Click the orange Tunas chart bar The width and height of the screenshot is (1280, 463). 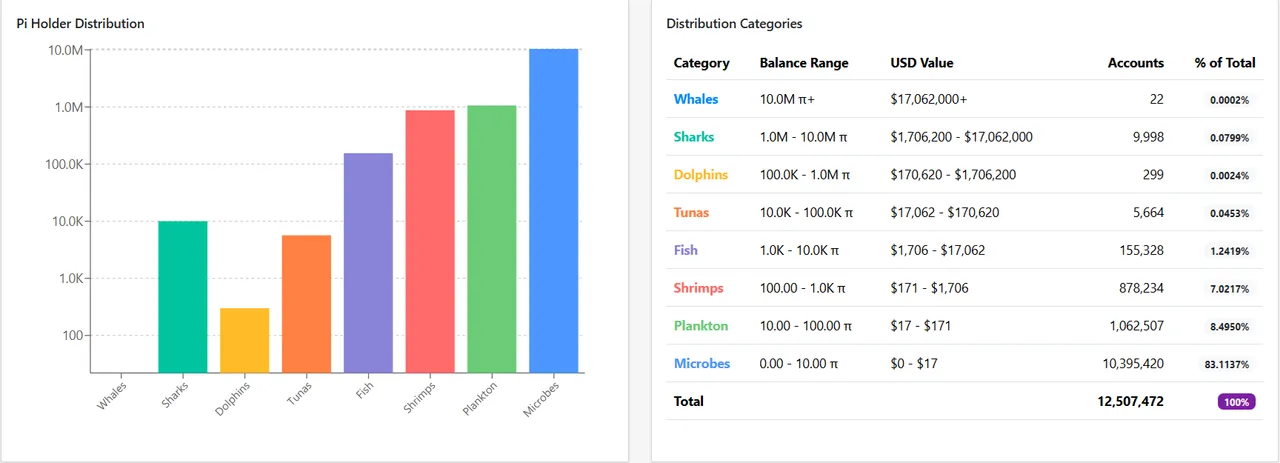[x=306, y=303]
